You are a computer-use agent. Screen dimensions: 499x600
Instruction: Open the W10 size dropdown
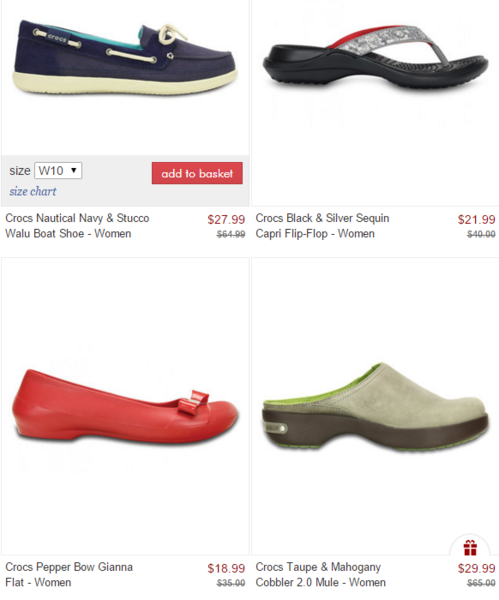[x=58, y=170]
